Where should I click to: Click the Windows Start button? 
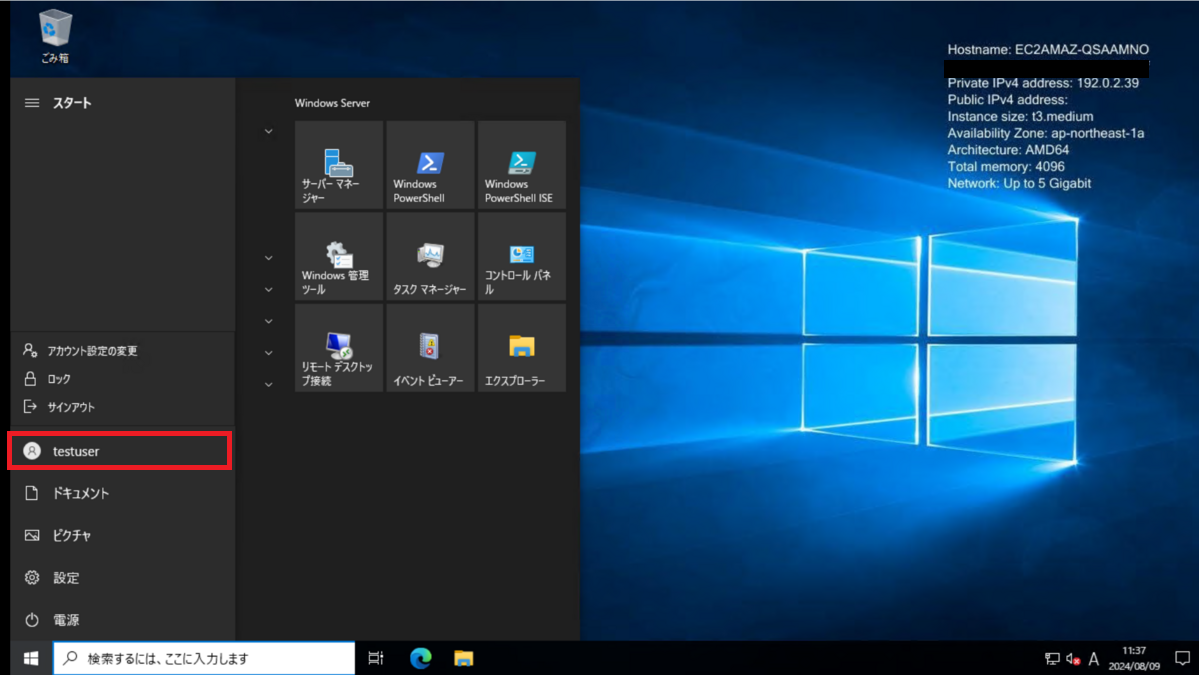click(31, 658)
